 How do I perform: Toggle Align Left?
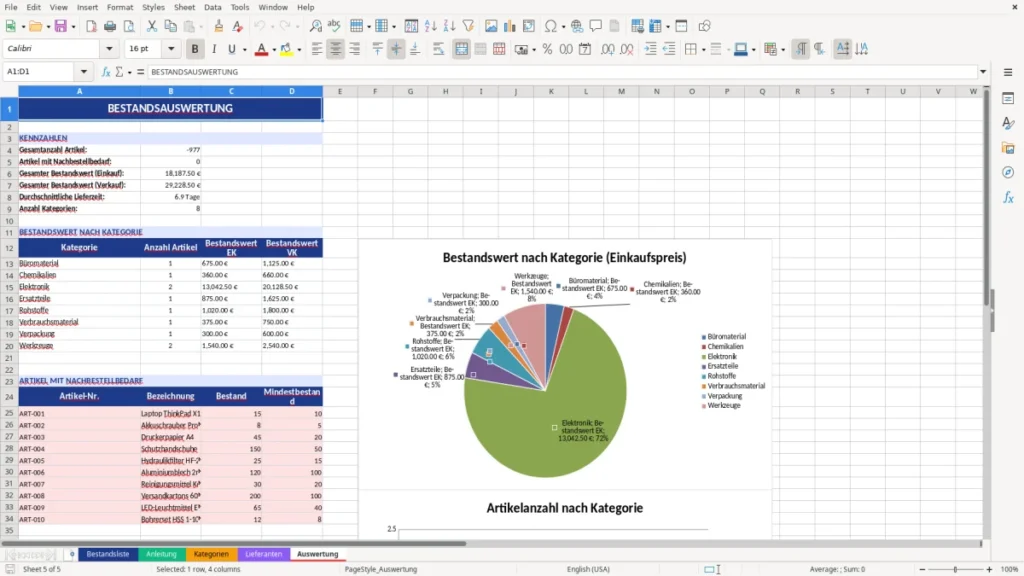[x=317, y=49]
